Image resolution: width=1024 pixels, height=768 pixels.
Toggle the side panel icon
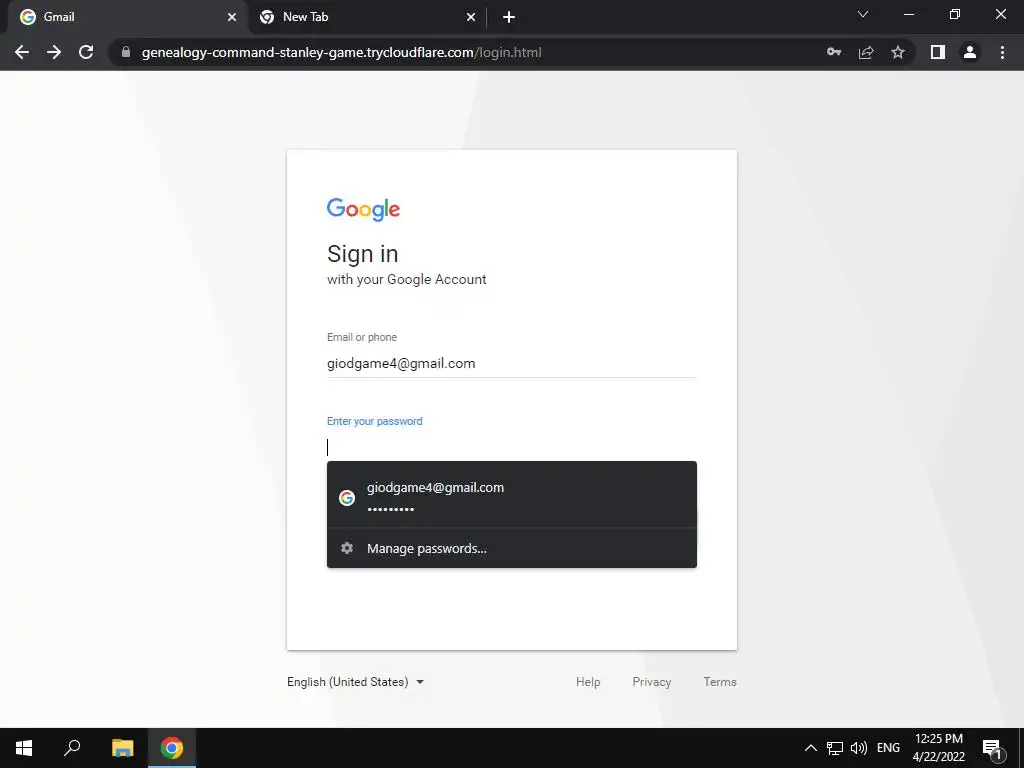938,52
